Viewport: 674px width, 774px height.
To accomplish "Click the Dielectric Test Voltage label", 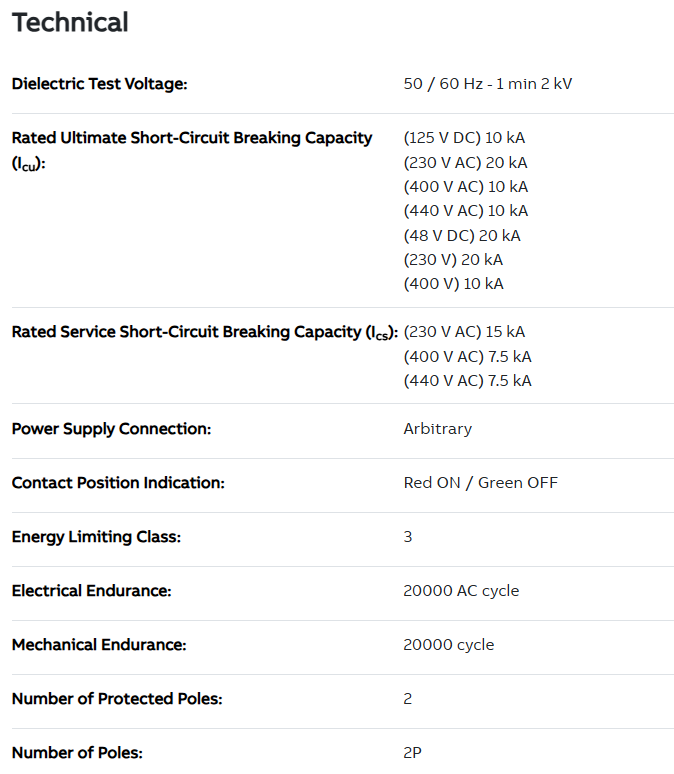I will point(99,84).
